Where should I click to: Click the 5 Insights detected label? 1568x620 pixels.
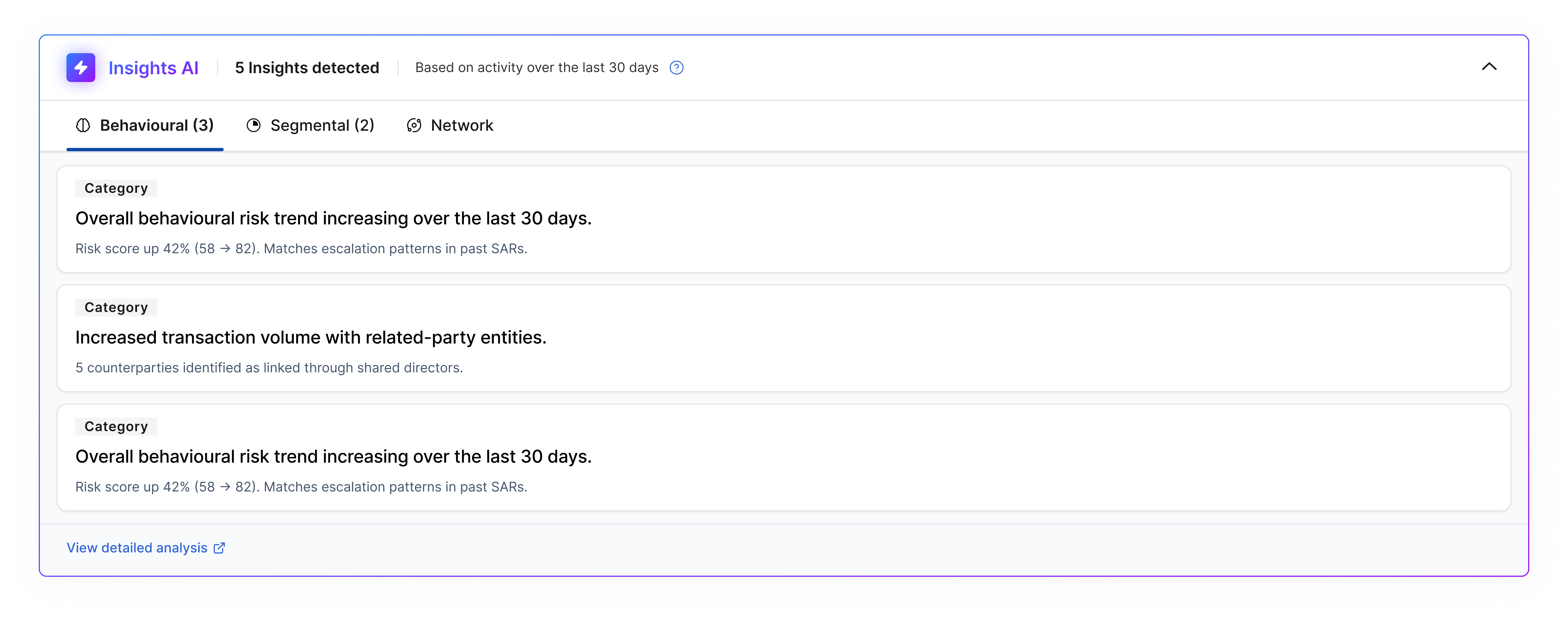pos(307,68)
